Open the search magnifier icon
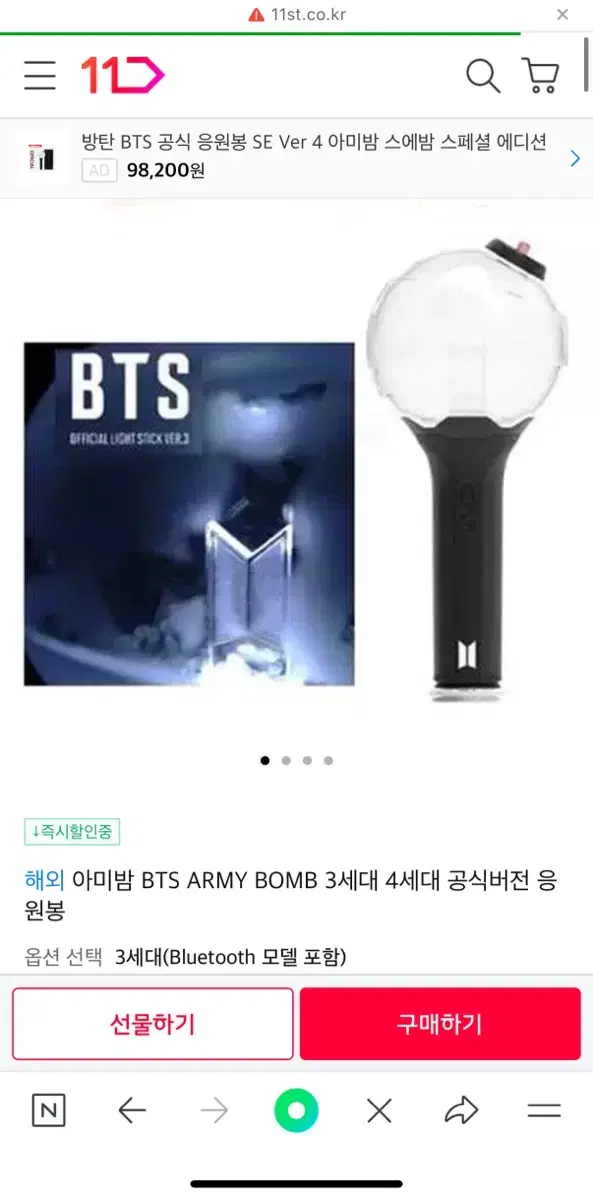 point(483,76)
